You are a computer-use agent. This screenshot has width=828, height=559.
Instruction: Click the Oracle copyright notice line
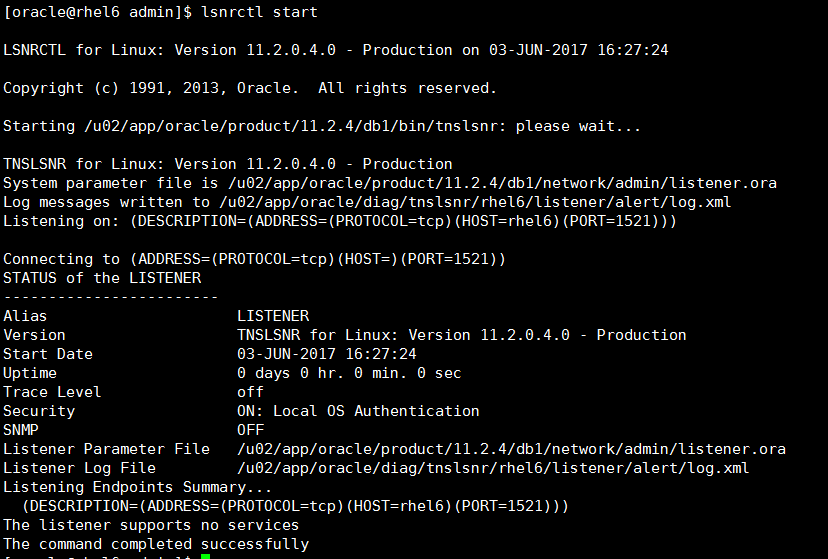[250, 88]
